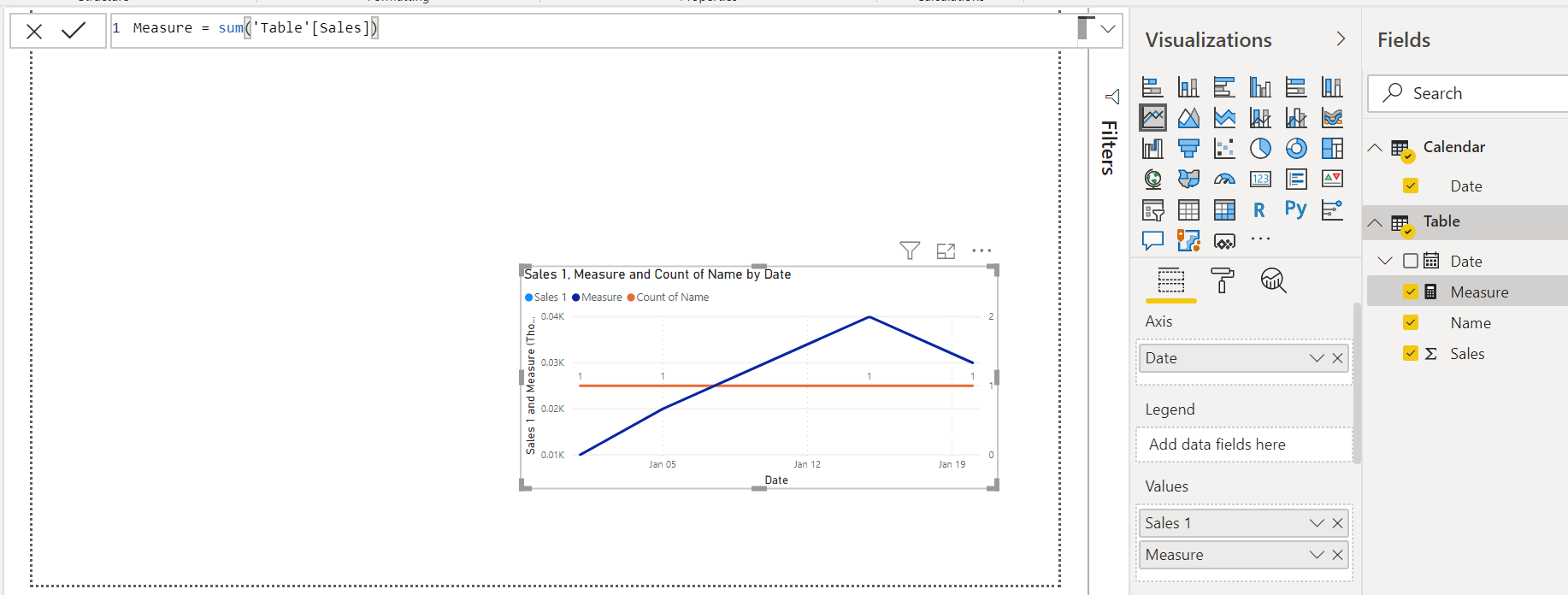
Task: Uncheck the Name field checkbox
Action: click(x=1411, y=322)
